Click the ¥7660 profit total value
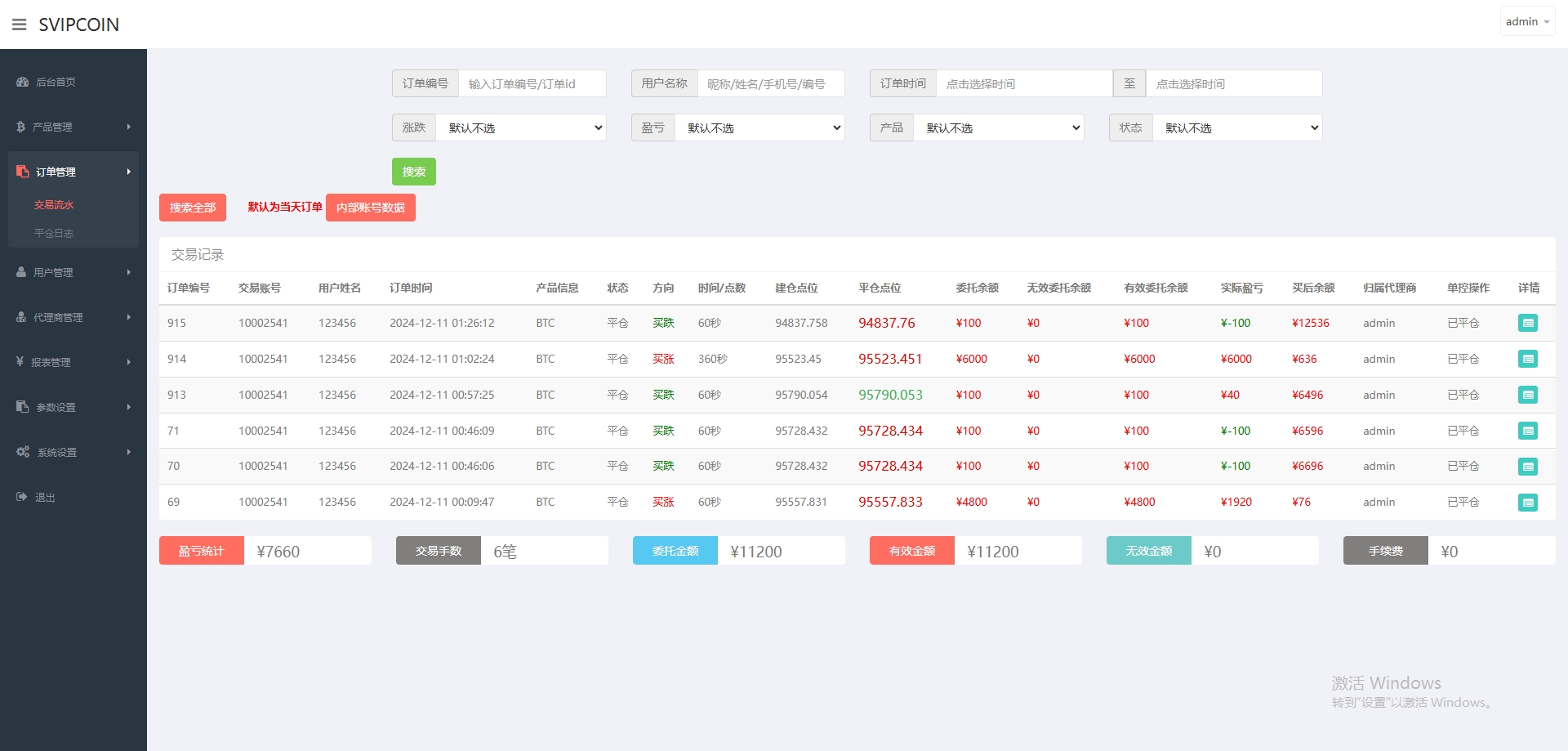The width and height of the screenshot is (1568, 751). pyautogui.click(x=278, y=552)
